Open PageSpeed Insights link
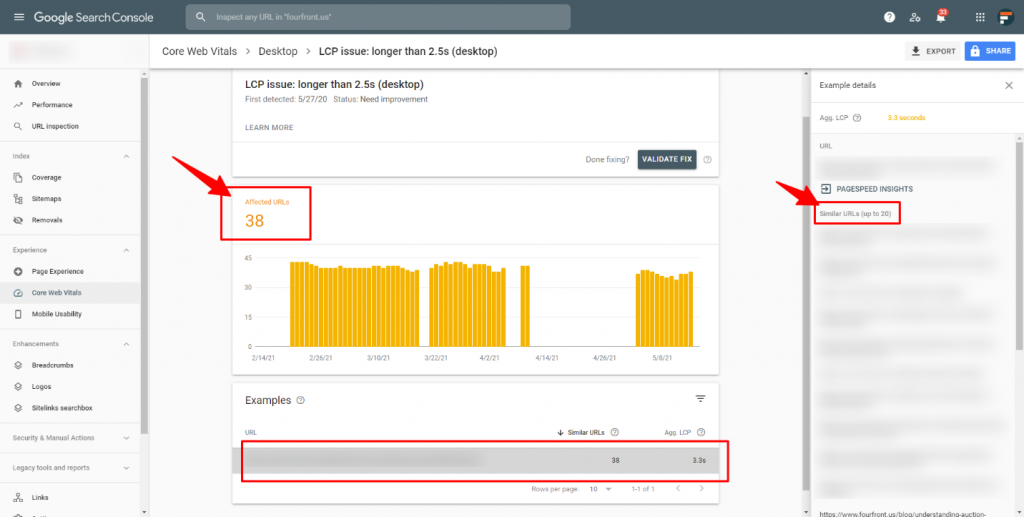This screenshot has width=1024, height=517. point(867,189)
